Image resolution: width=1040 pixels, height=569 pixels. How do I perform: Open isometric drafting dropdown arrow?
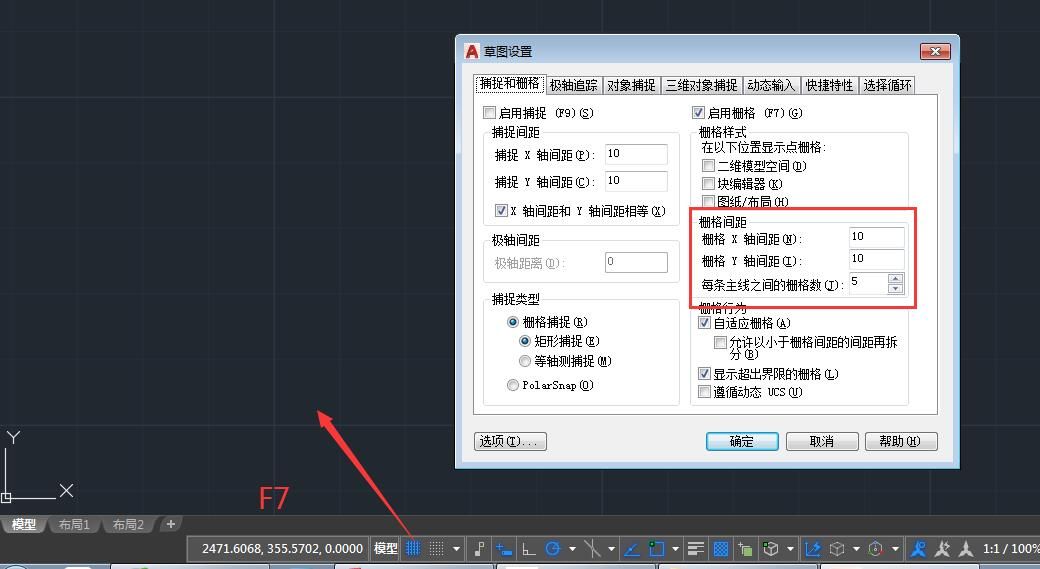[612, 549]
